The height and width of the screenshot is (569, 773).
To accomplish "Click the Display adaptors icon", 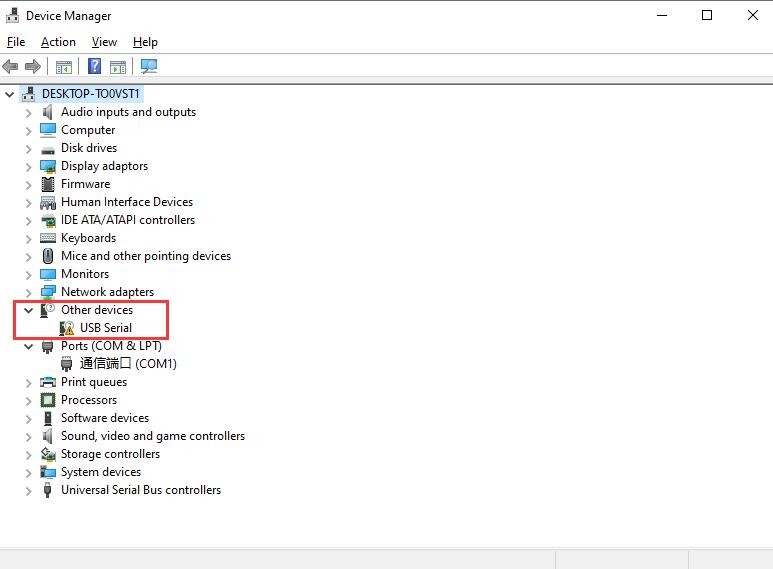I will coord(48,166).
